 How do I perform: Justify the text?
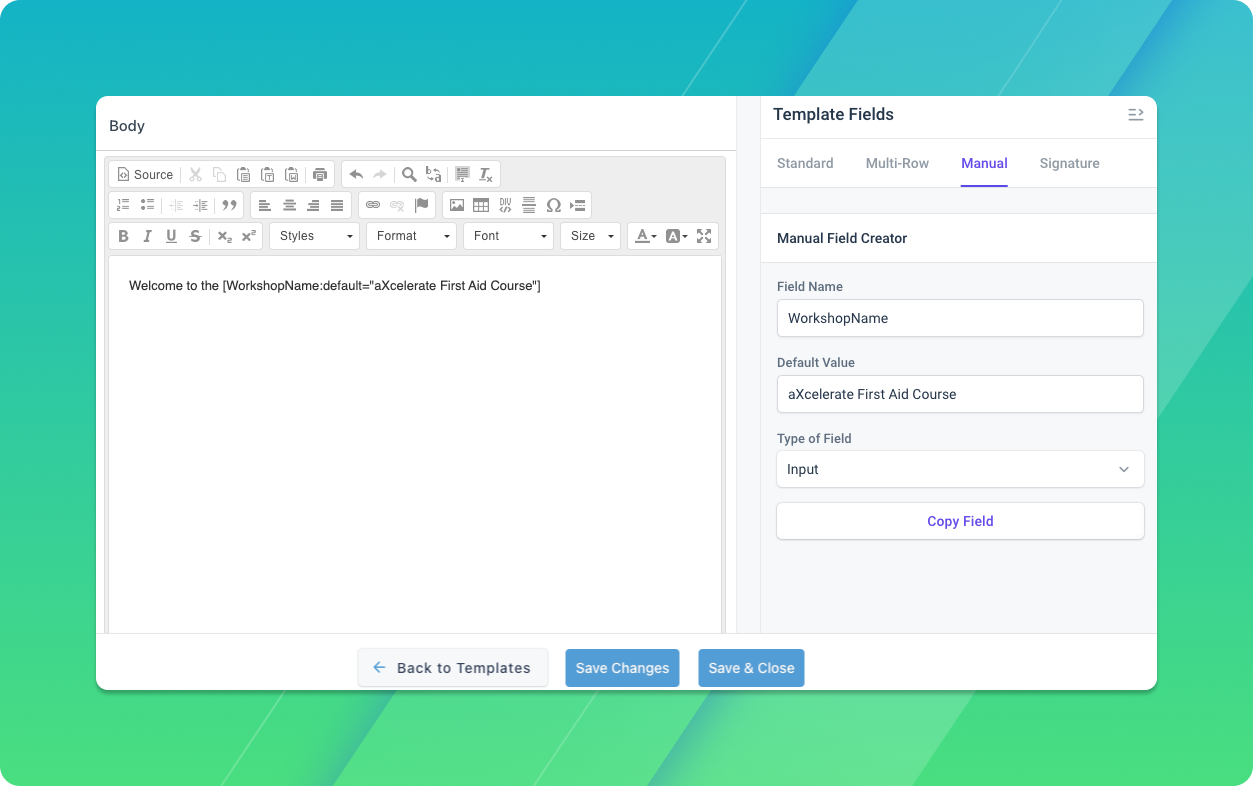pos(337,205)
